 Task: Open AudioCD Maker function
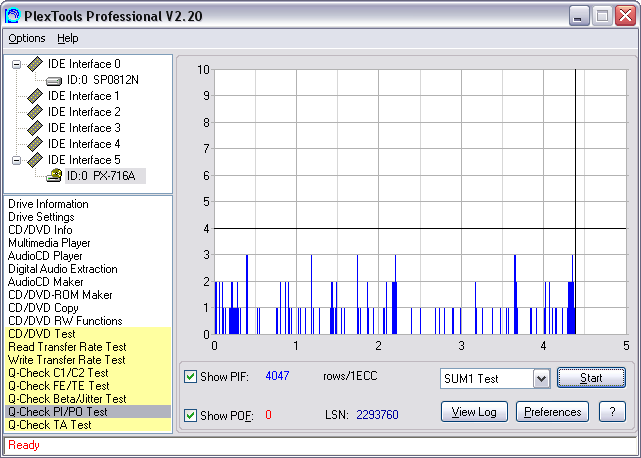point(46,282)
